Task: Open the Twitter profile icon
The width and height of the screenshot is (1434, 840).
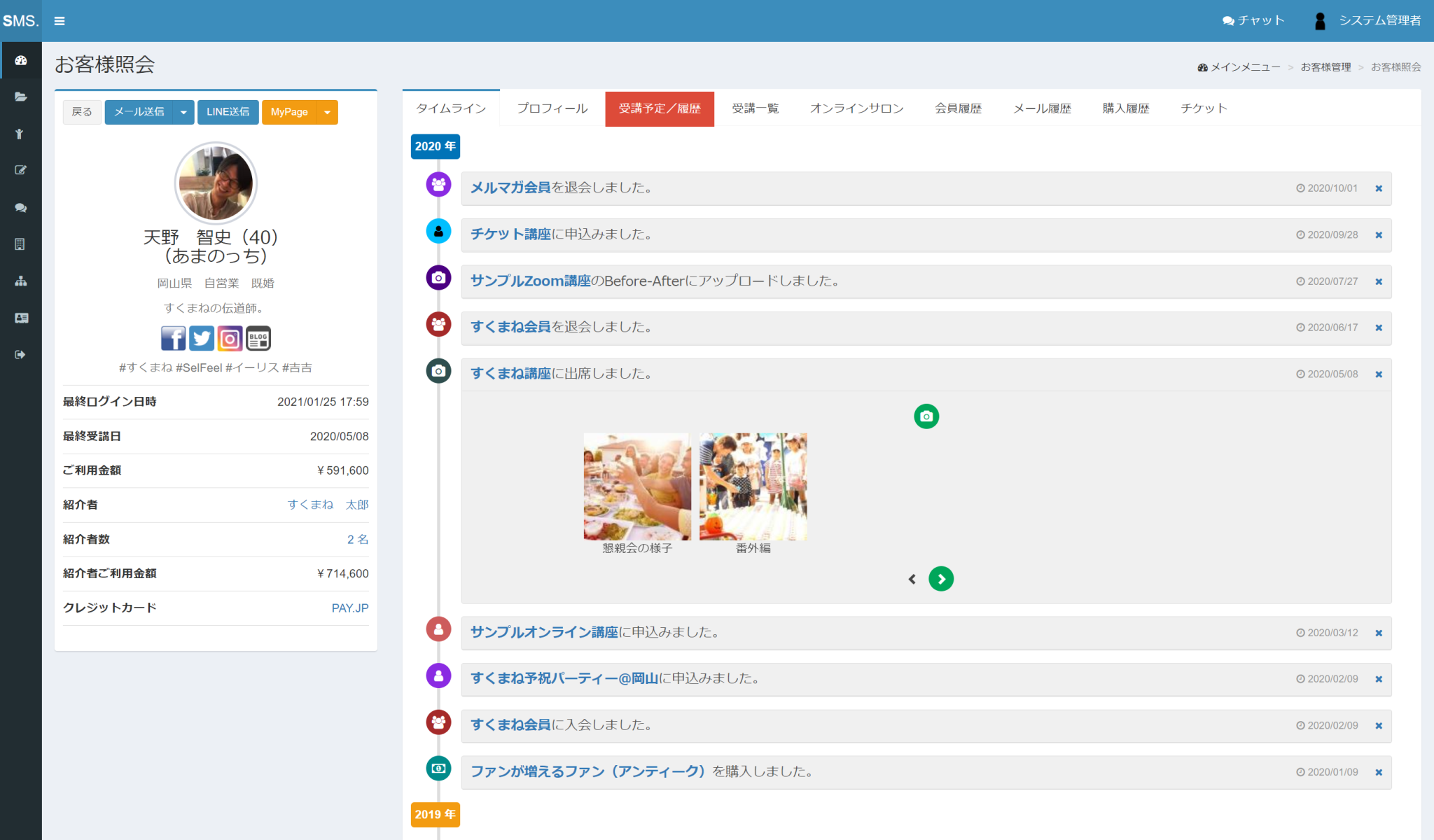Action: 202,339
